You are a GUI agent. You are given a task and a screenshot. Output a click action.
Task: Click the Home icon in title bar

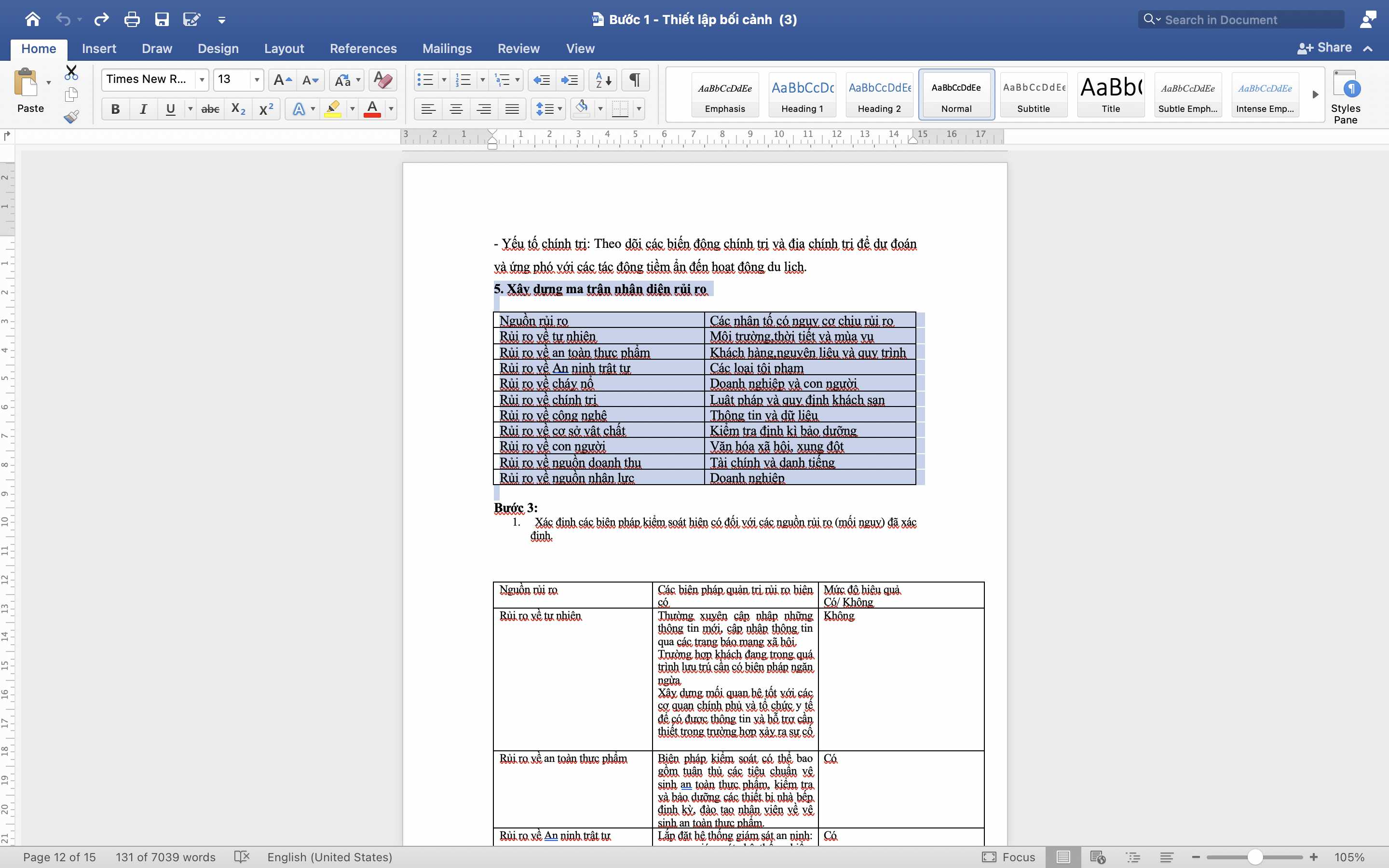click(33, 19)
